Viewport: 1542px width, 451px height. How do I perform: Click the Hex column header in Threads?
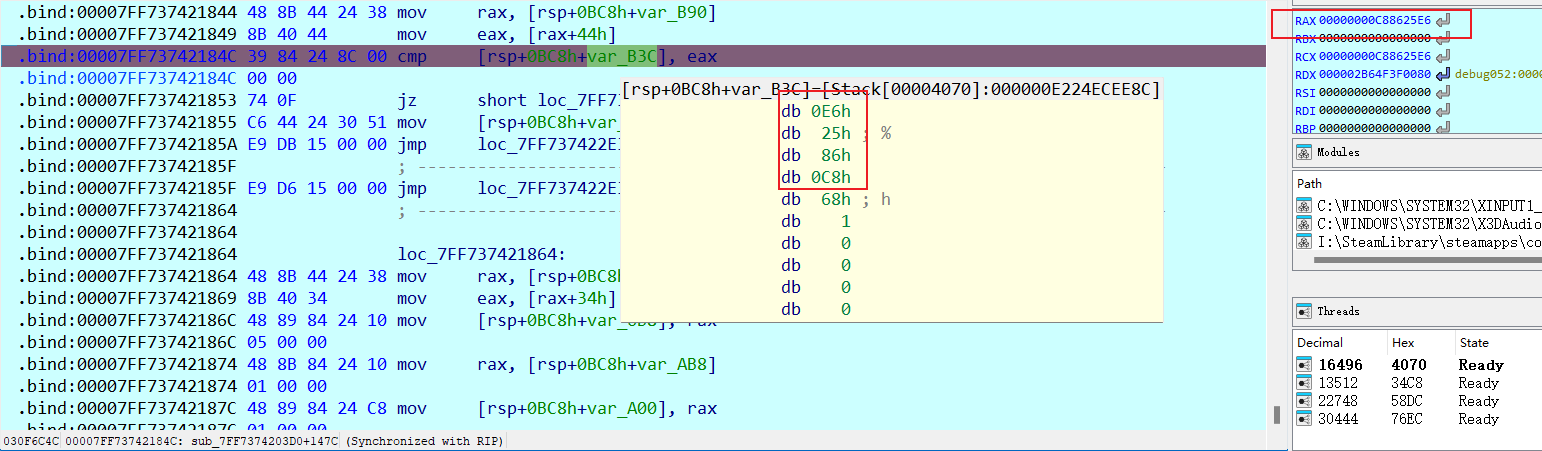click(x=1402, y=342)
